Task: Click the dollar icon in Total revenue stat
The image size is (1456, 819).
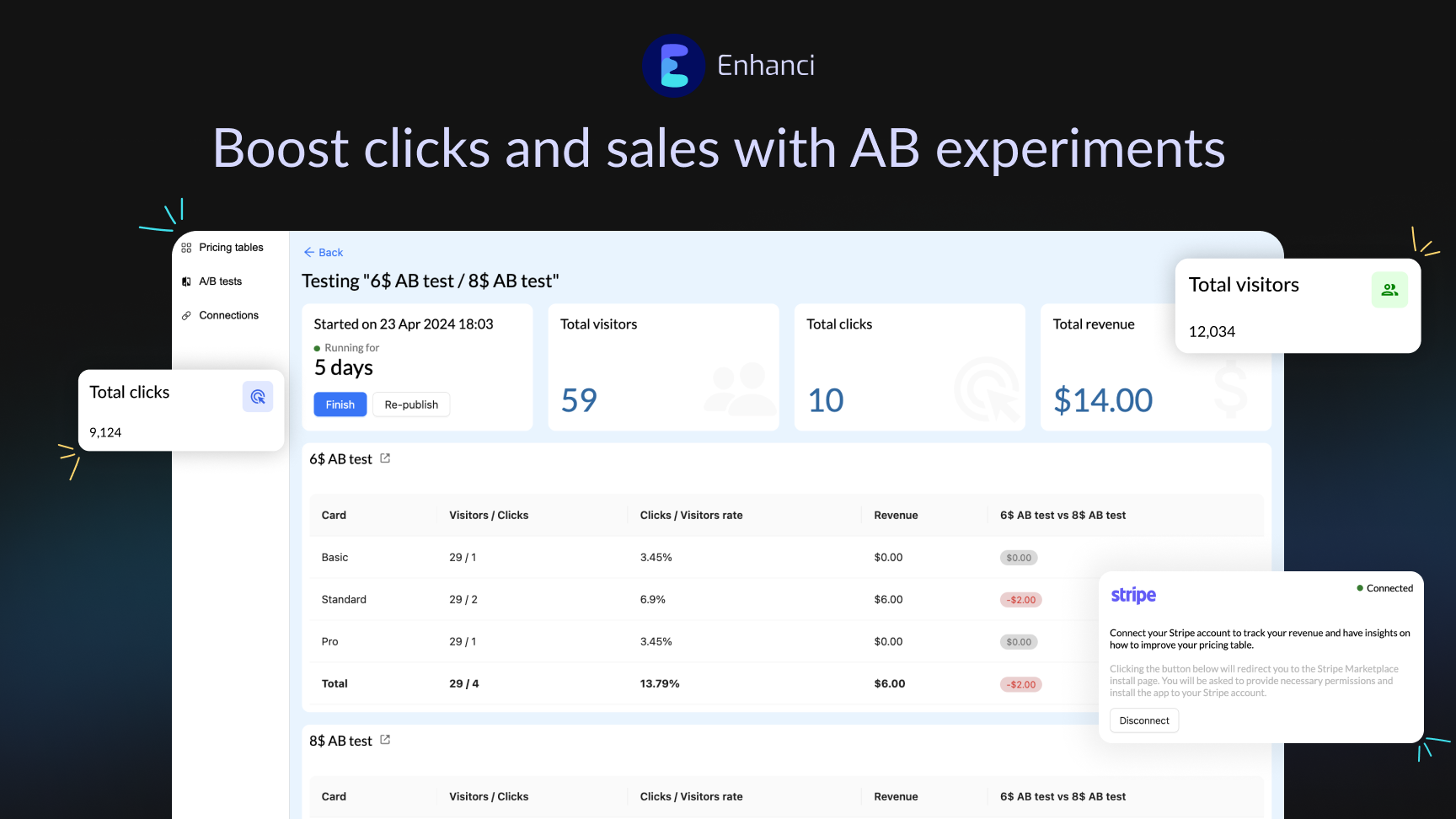Action: point(1231,388)
